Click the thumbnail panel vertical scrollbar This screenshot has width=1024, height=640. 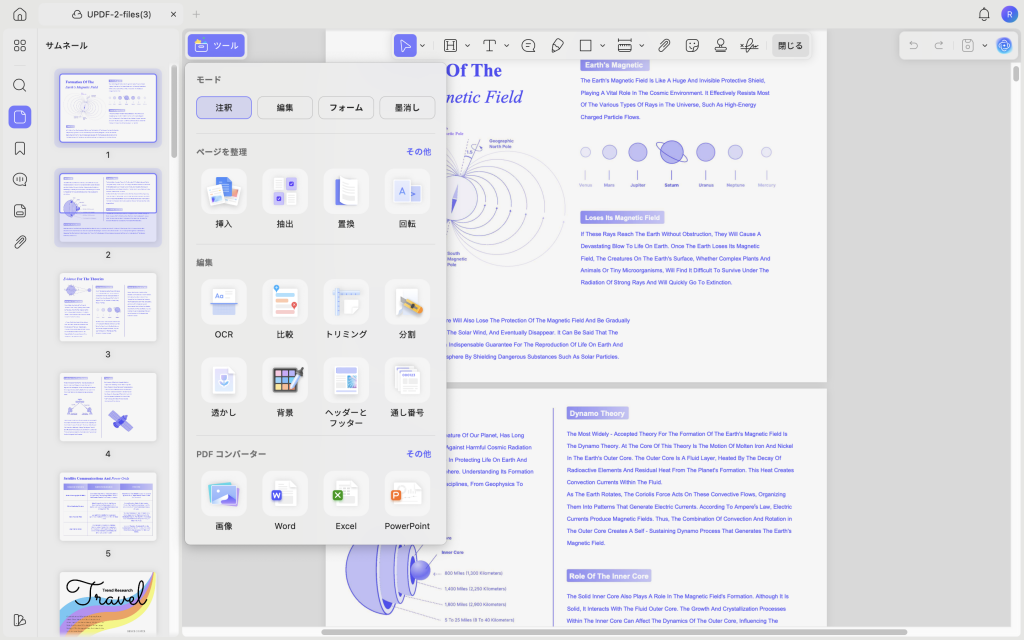[x=174, y=112]
